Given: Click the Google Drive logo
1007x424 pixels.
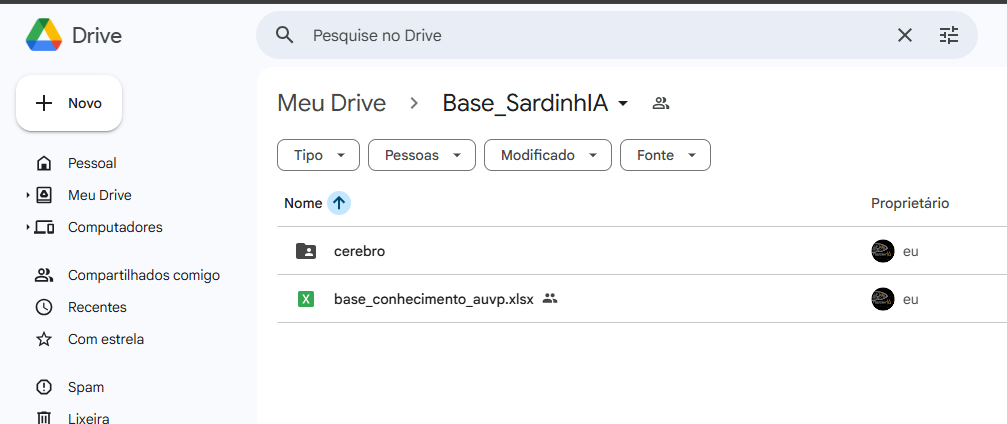Looking at the screenshot, I should (44, 35).
